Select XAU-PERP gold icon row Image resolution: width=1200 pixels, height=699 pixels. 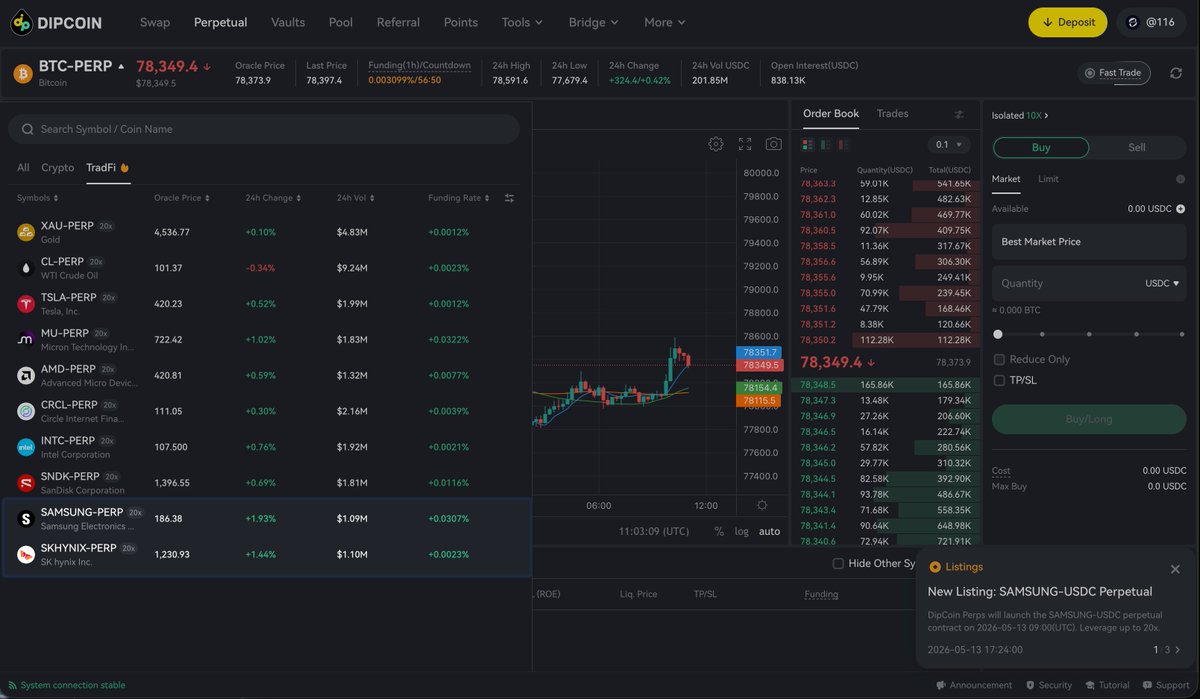click(26, 232)
